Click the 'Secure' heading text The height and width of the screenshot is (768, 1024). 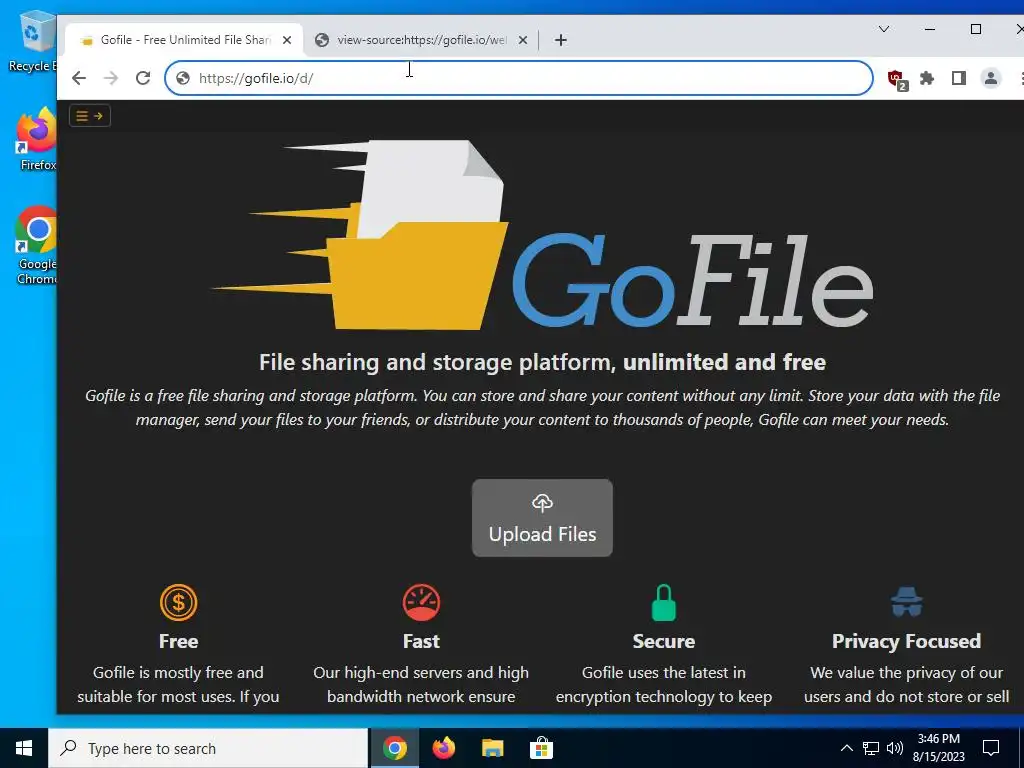(664, 641)
